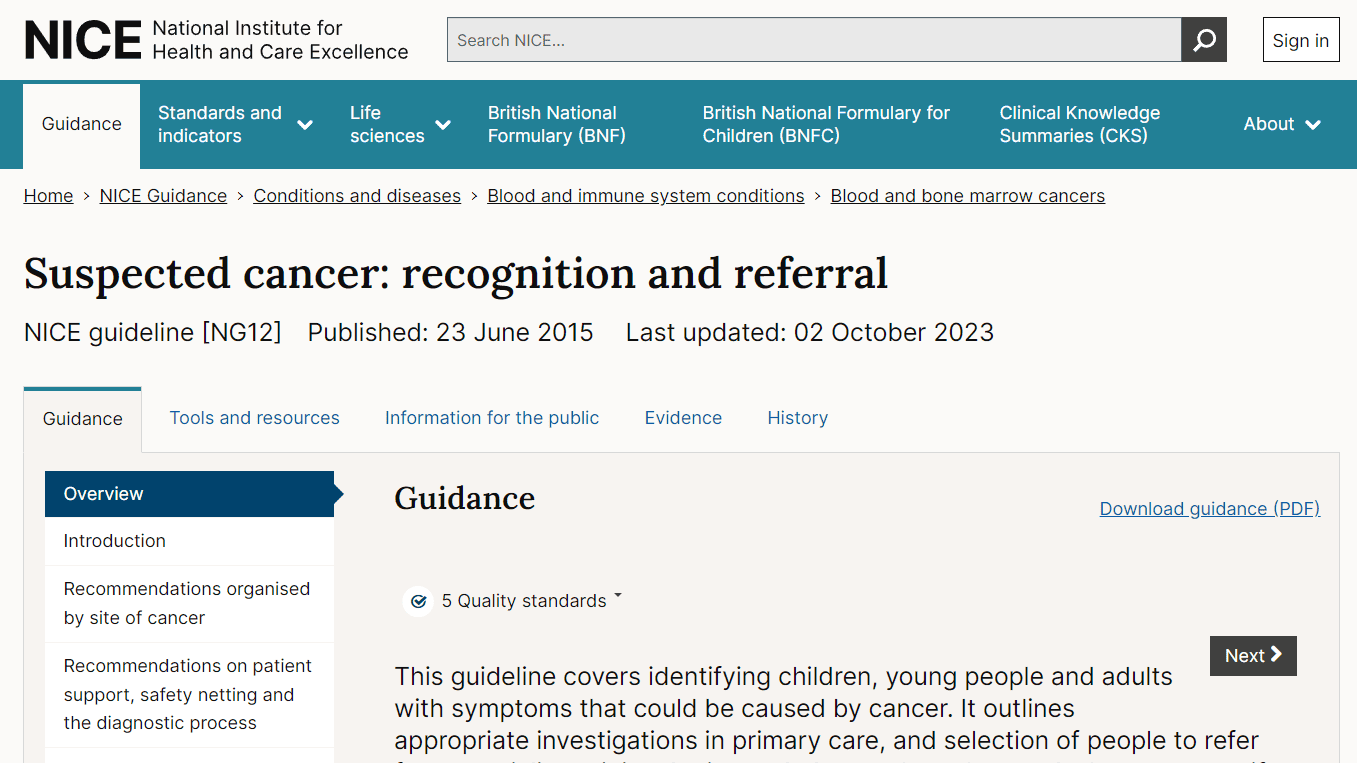Screen dimensions: 1357x763
Task: Click the search magnifier icon button
Action: tap(1204, 40)
